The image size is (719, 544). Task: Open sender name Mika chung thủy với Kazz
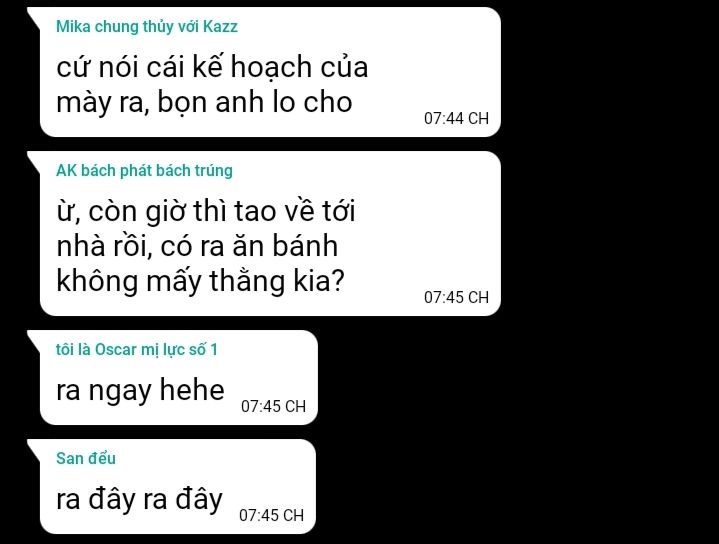click(147, 27)
